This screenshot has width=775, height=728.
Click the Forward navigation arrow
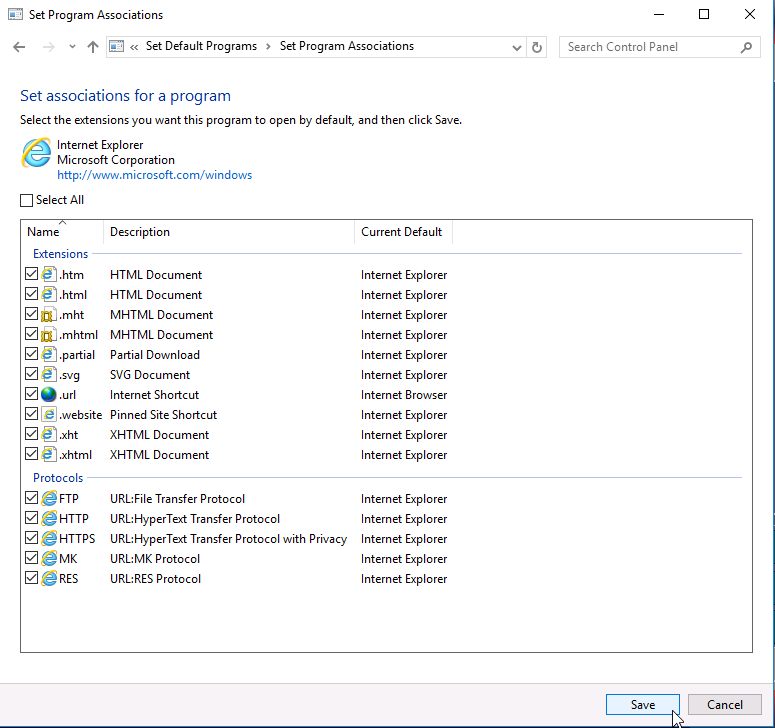48,47
